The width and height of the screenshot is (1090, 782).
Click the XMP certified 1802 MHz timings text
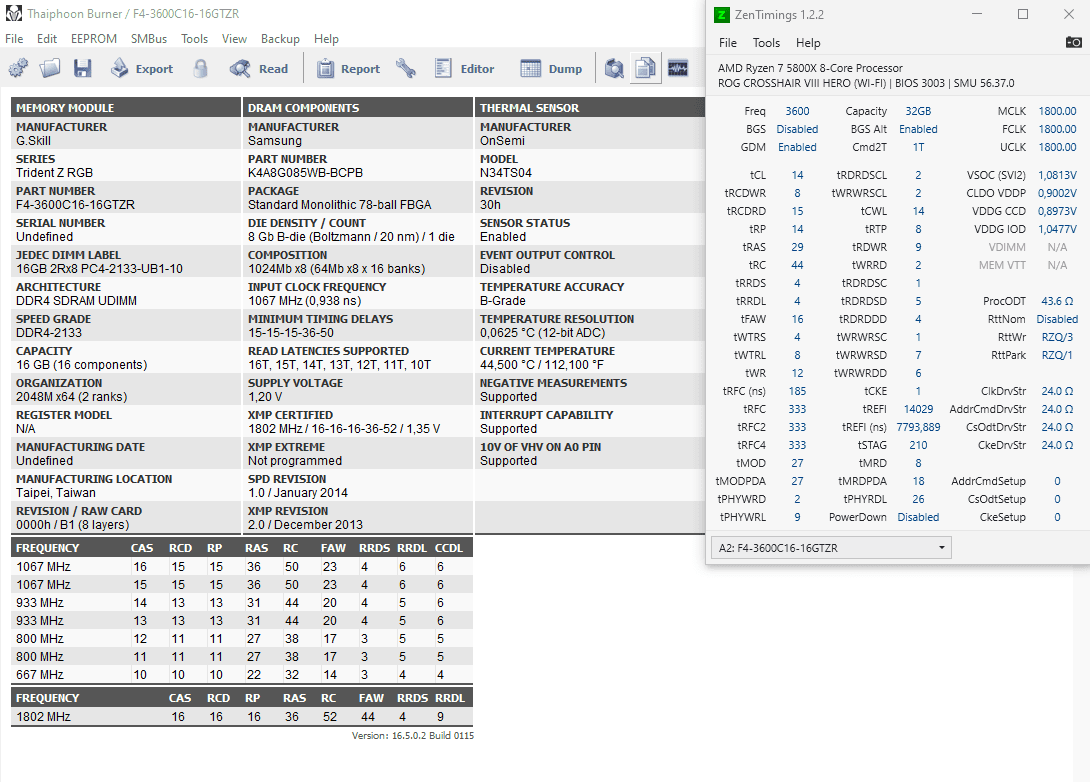click(x=344, y=429)
